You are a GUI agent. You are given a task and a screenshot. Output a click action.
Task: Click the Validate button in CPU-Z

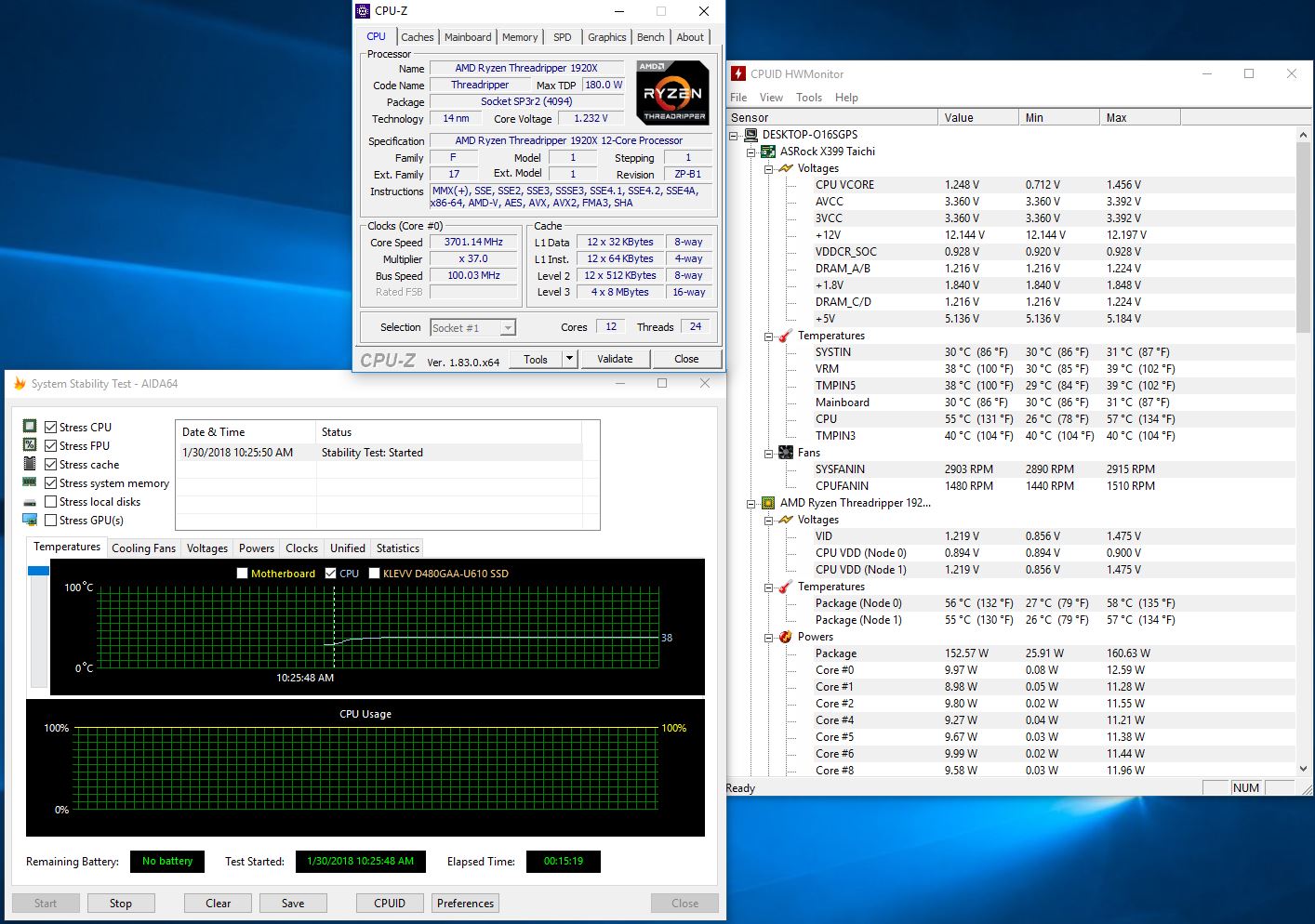pos(615,359)
